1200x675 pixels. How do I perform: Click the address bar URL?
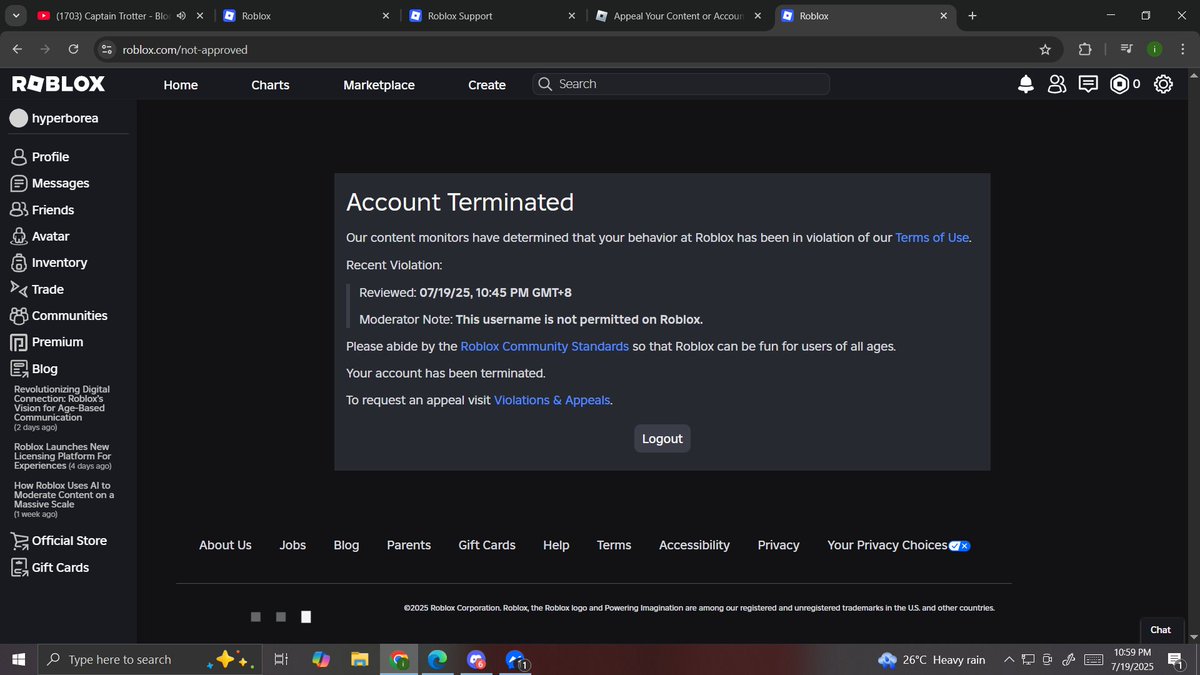pyautogui.click(x=185, y=49)
